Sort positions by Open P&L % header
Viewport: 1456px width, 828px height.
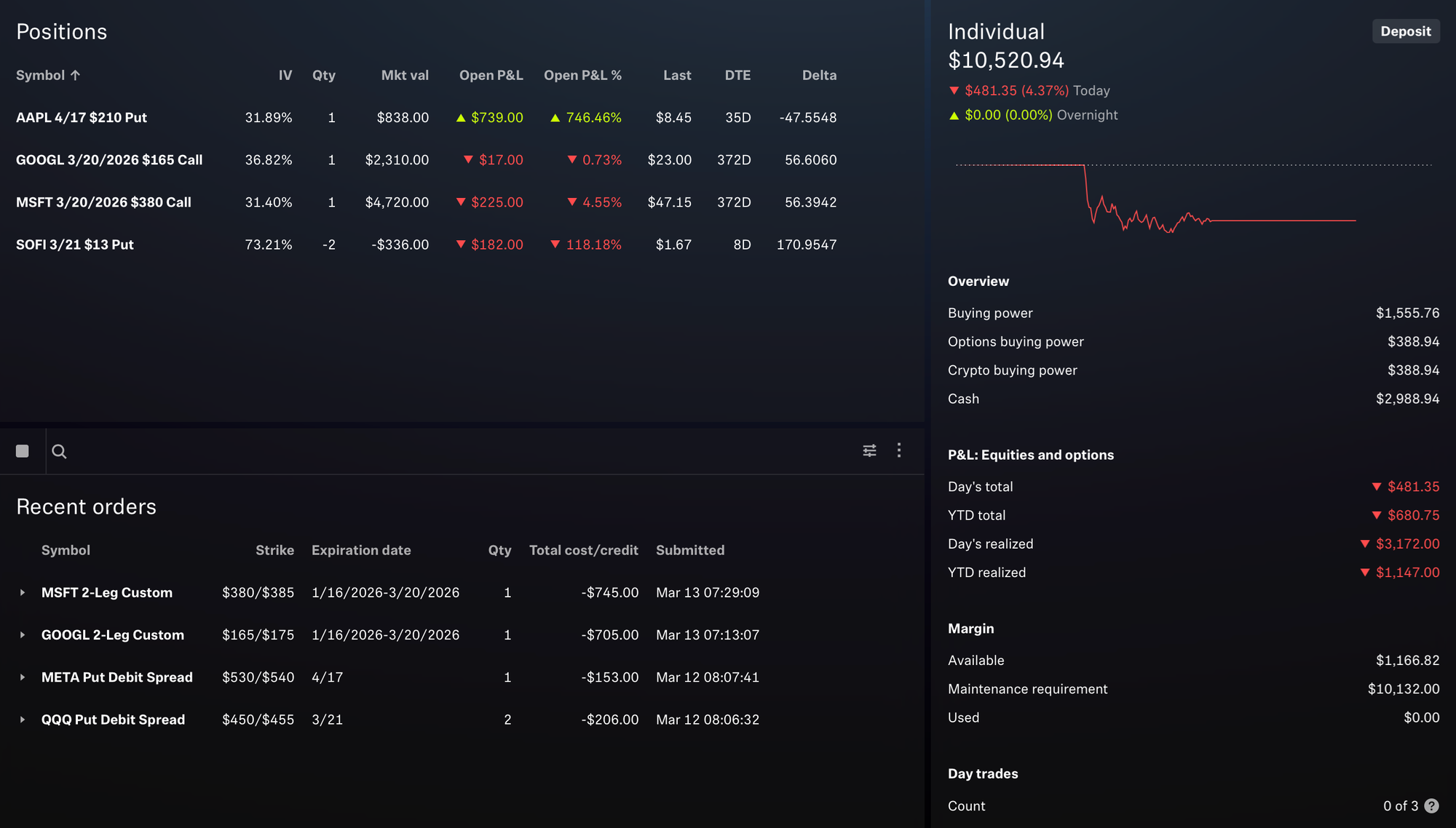(582, 75)
